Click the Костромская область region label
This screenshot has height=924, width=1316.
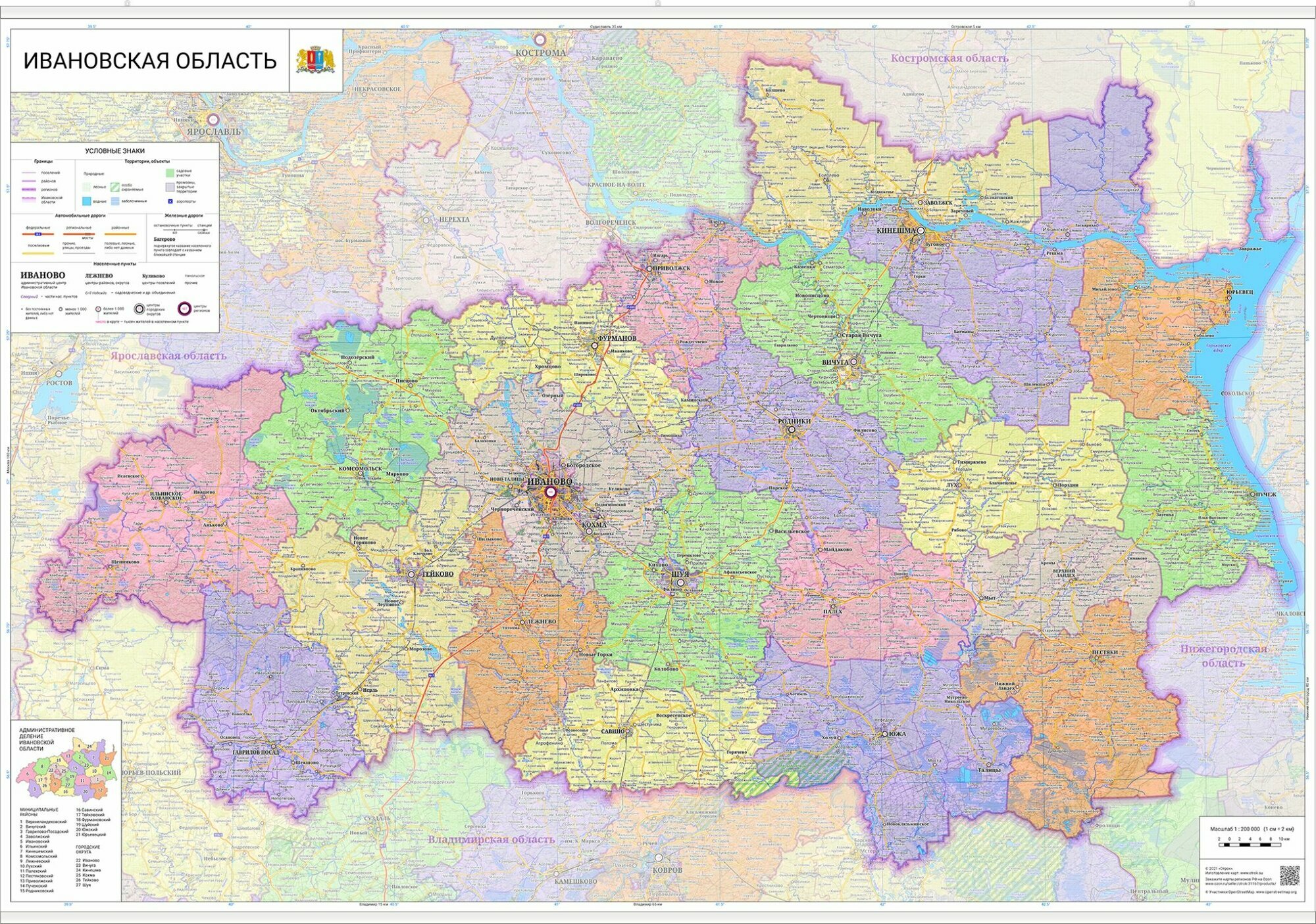949,58
